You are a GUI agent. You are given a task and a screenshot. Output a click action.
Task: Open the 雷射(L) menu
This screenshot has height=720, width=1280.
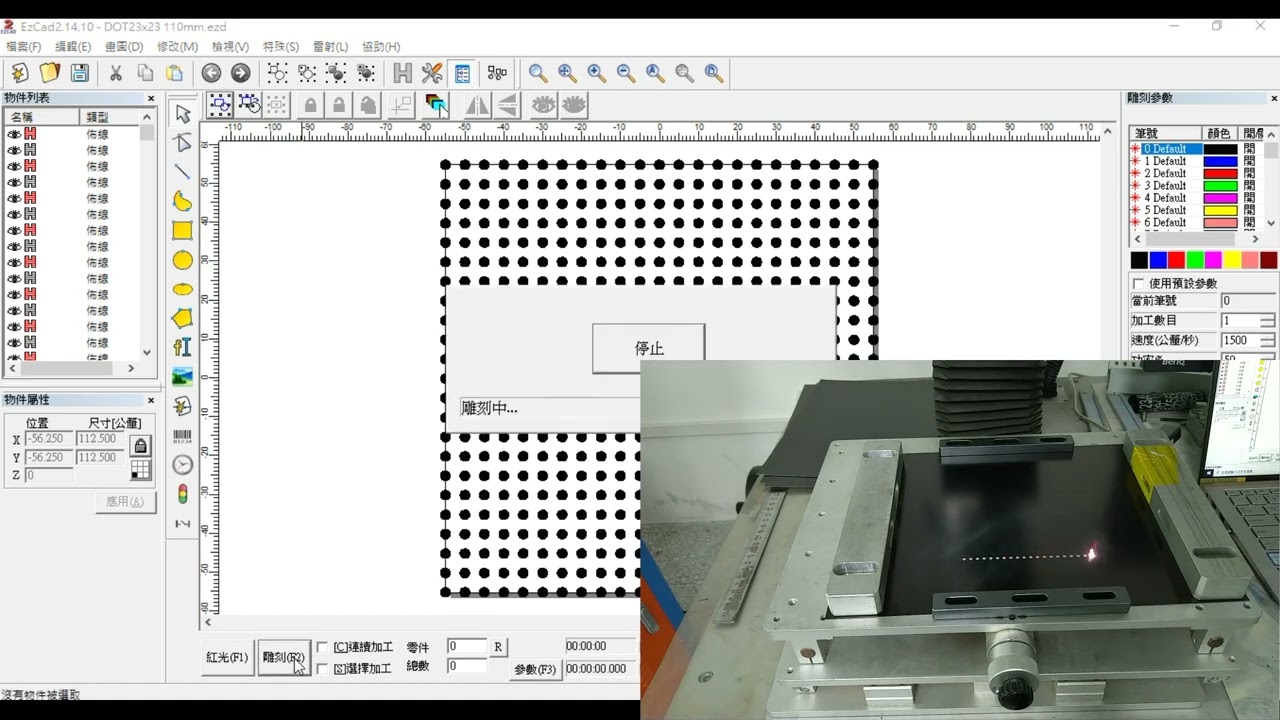[x=331, y=47]
